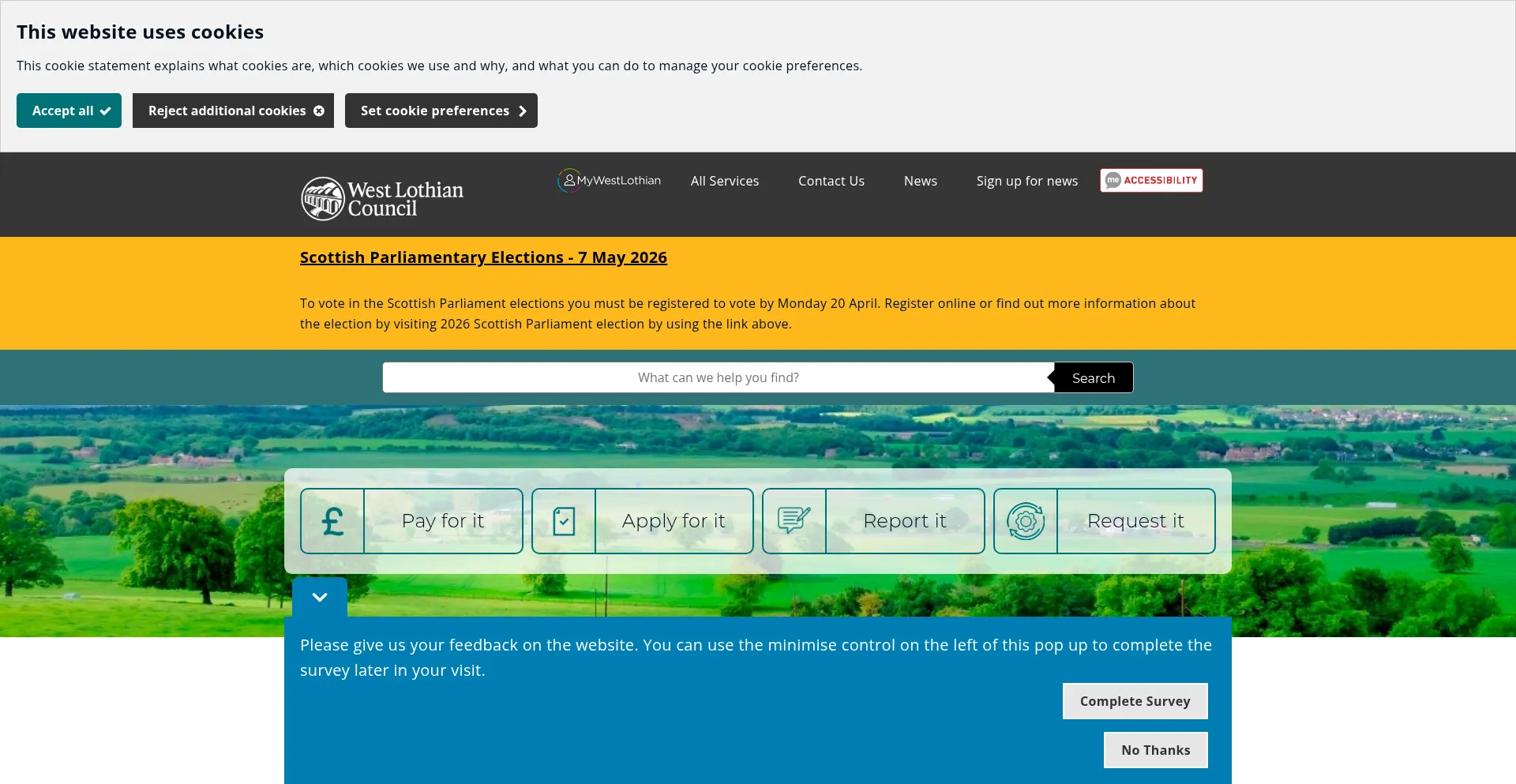1516x784 pixels.
Task: Open the Accessibility tools button
Action: coord(1152,180)
